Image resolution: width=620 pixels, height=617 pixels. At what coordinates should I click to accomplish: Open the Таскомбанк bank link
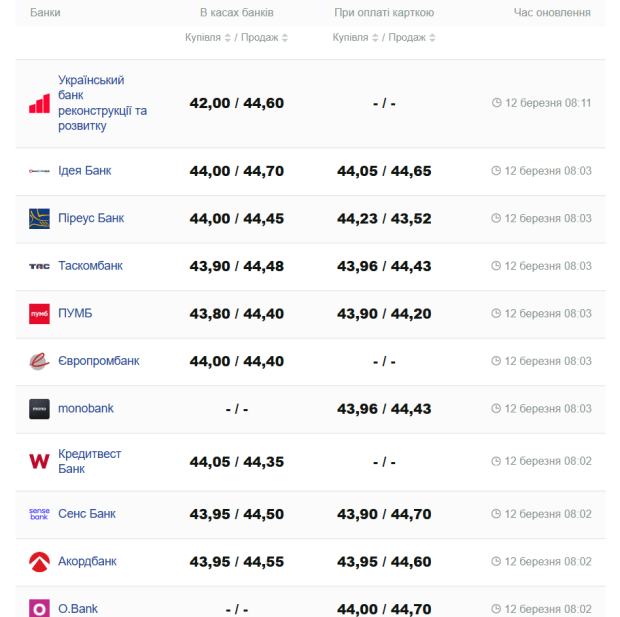click(90, 266)
